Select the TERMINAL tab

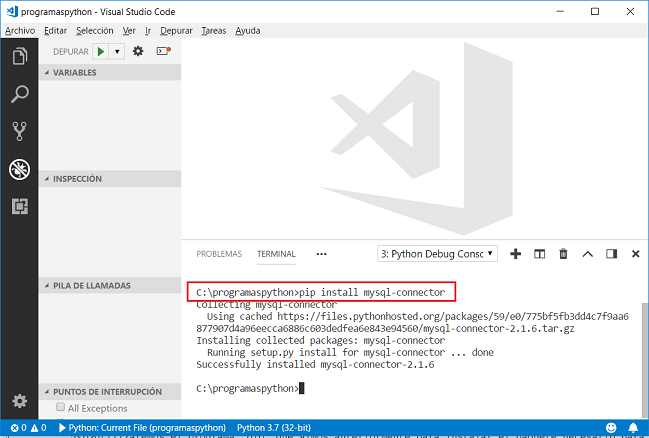[276, 254]
